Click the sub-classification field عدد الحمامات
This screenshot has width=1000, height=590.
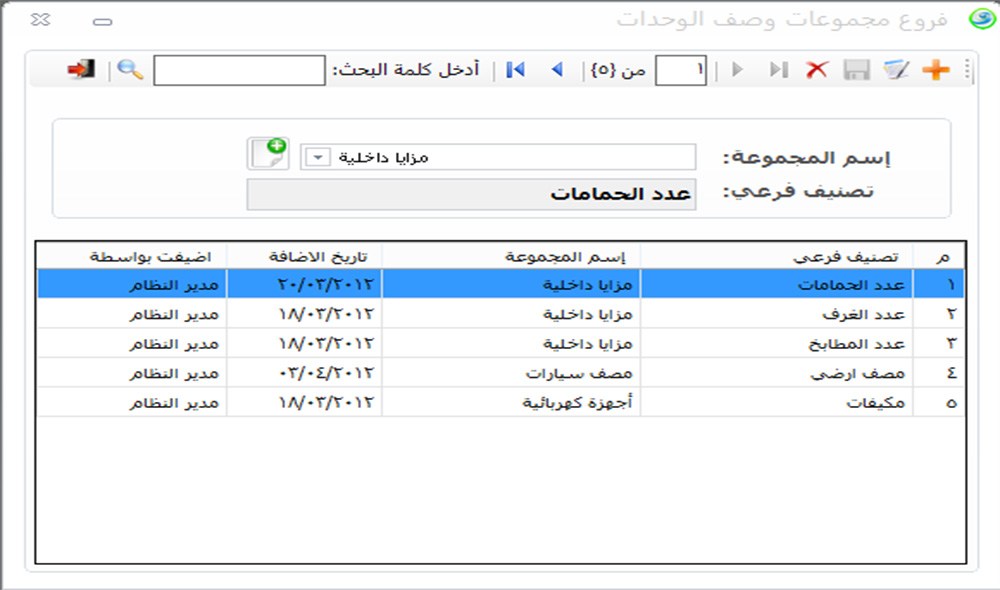471,194
